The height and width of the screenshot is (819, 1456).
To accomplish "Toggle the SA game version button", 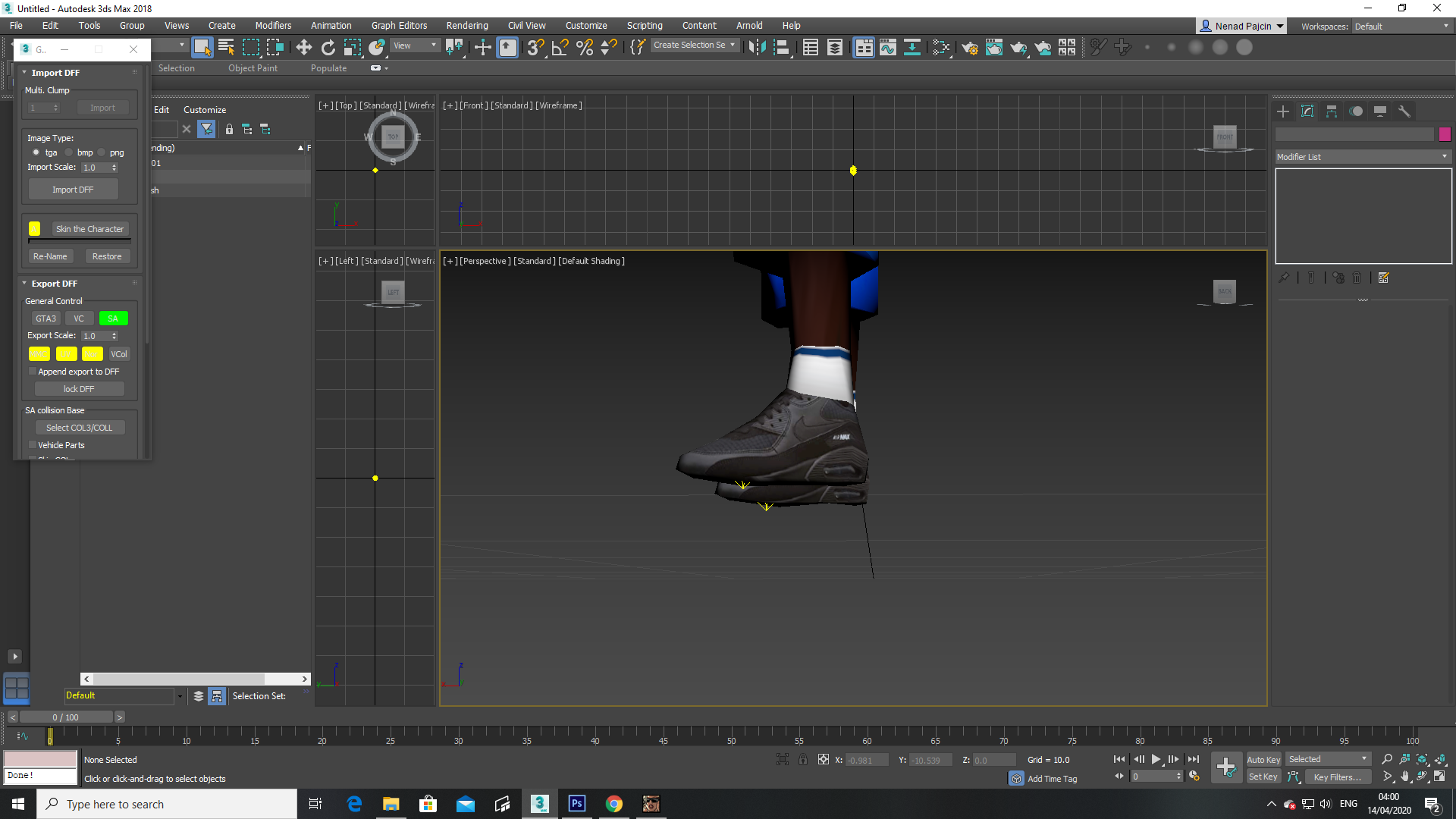I will [x=113, y=318].
